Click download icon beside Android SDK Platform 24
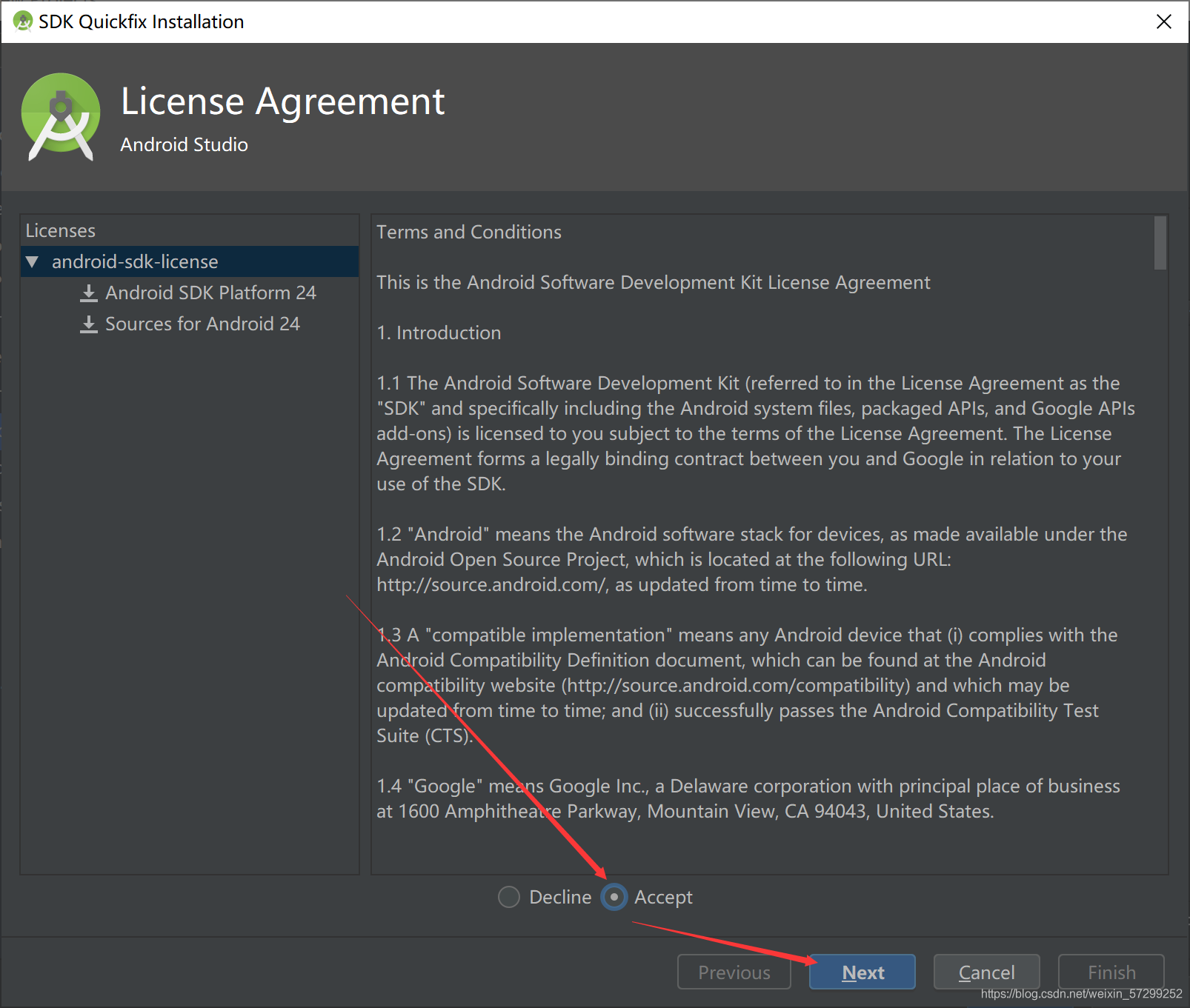The width and height of the screenshot is (1190, 1008). [x=89, y=293]
